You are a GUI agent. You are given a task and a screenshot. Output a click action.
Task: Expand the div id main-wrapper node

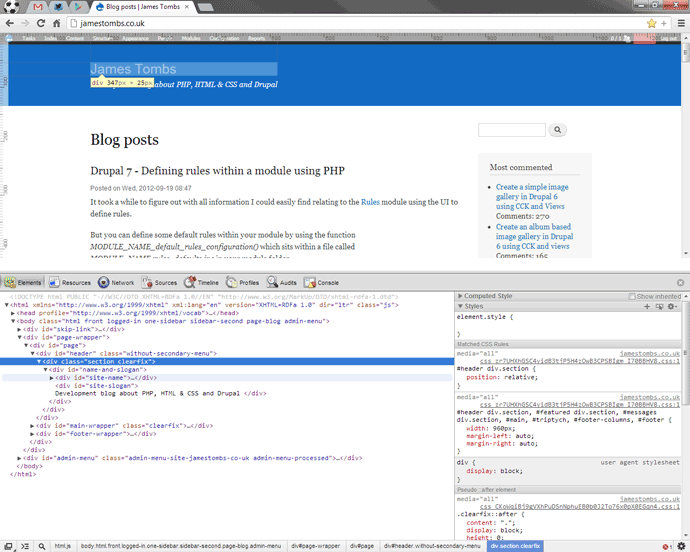point(32,426)
